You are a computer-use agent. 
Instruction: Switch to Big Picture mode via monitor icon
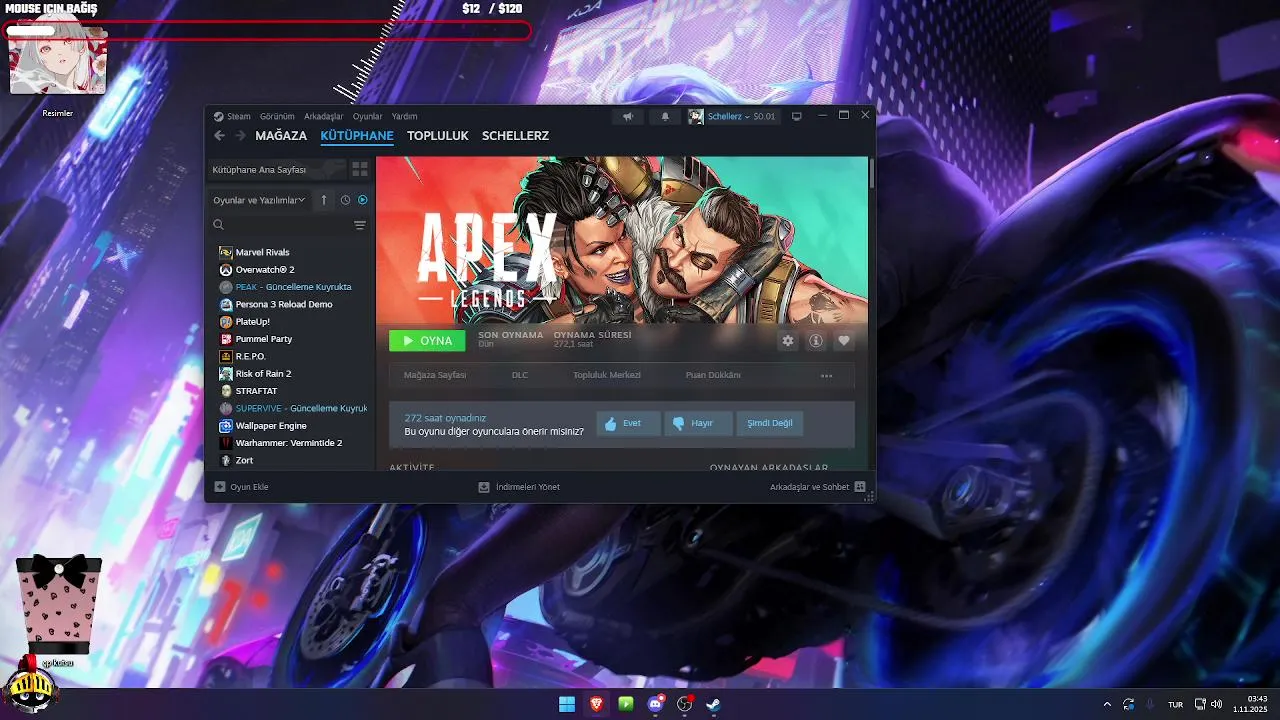797,116
